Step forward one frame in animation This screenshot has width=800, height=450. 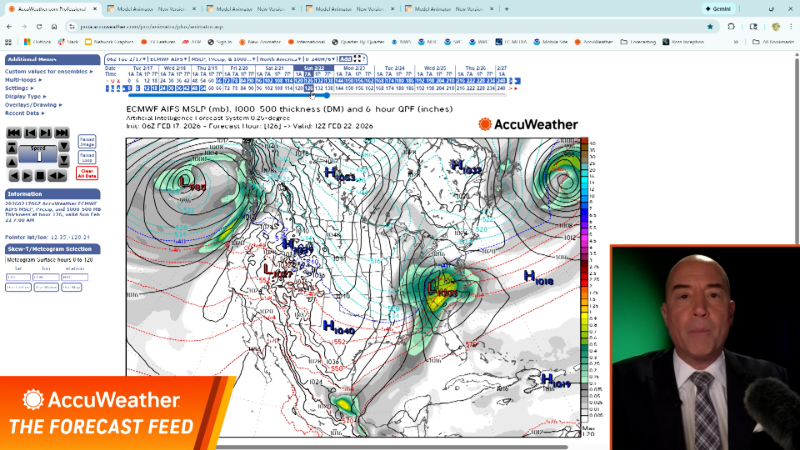(46, 133)
